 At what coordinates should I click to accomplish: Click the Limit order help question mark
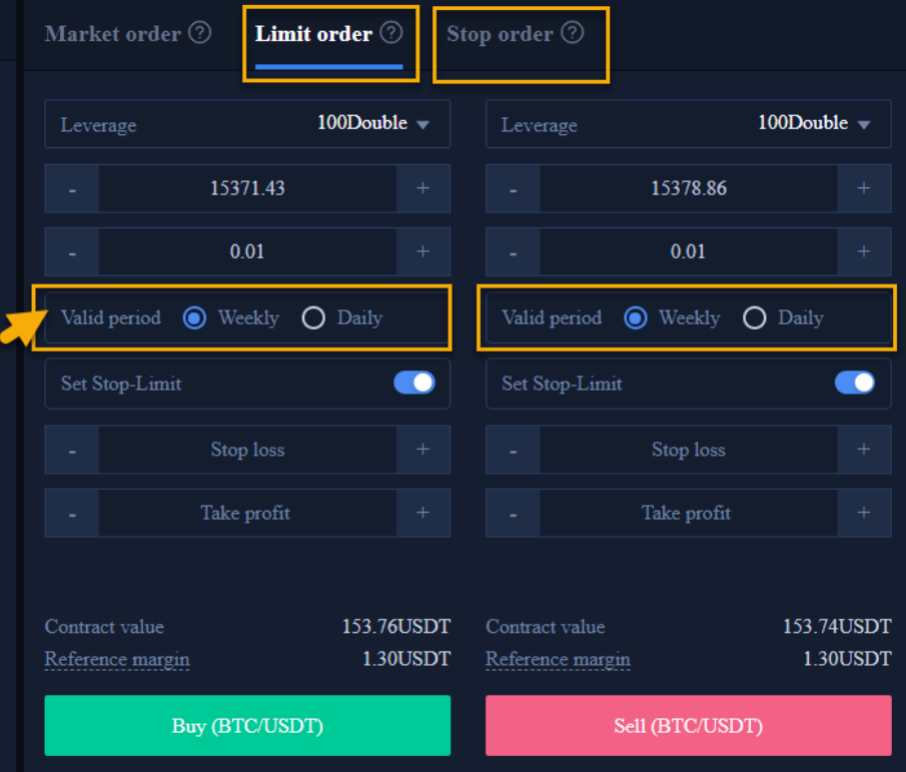click(391, 32)
